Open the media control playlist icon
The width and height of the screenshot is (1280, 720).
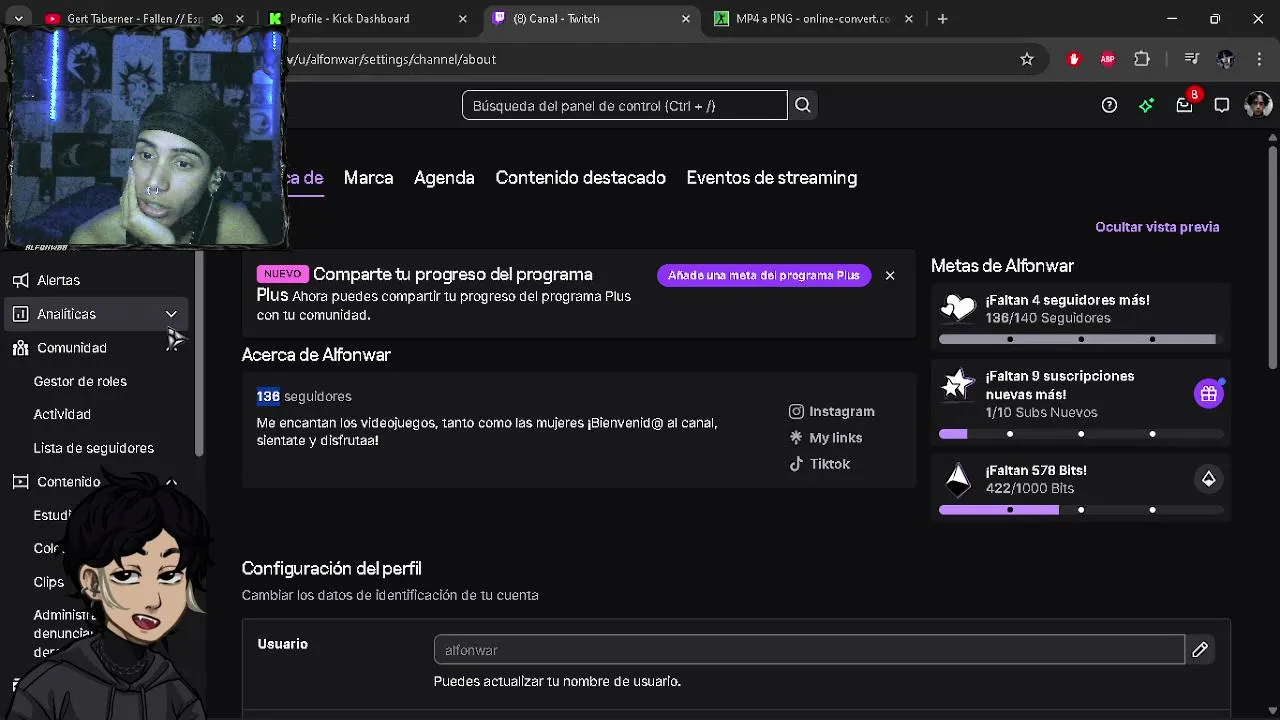1191,59
